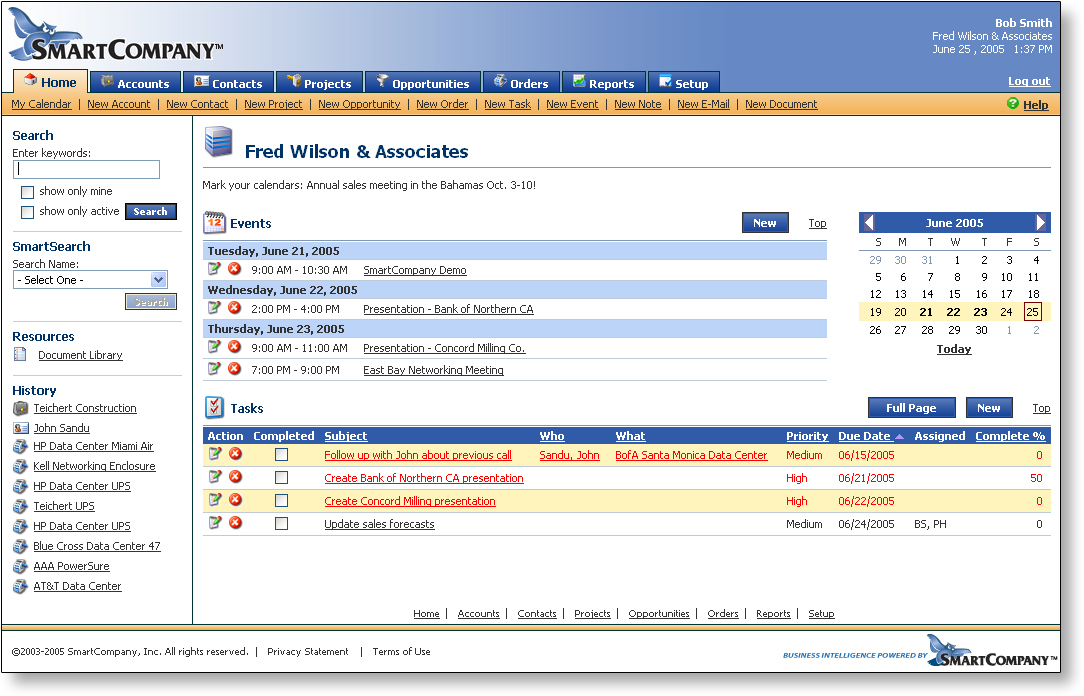This screenshot has width=1084, height=696.
Task: Click the Enter keywords search field
Action: click(x=86, y=169)
